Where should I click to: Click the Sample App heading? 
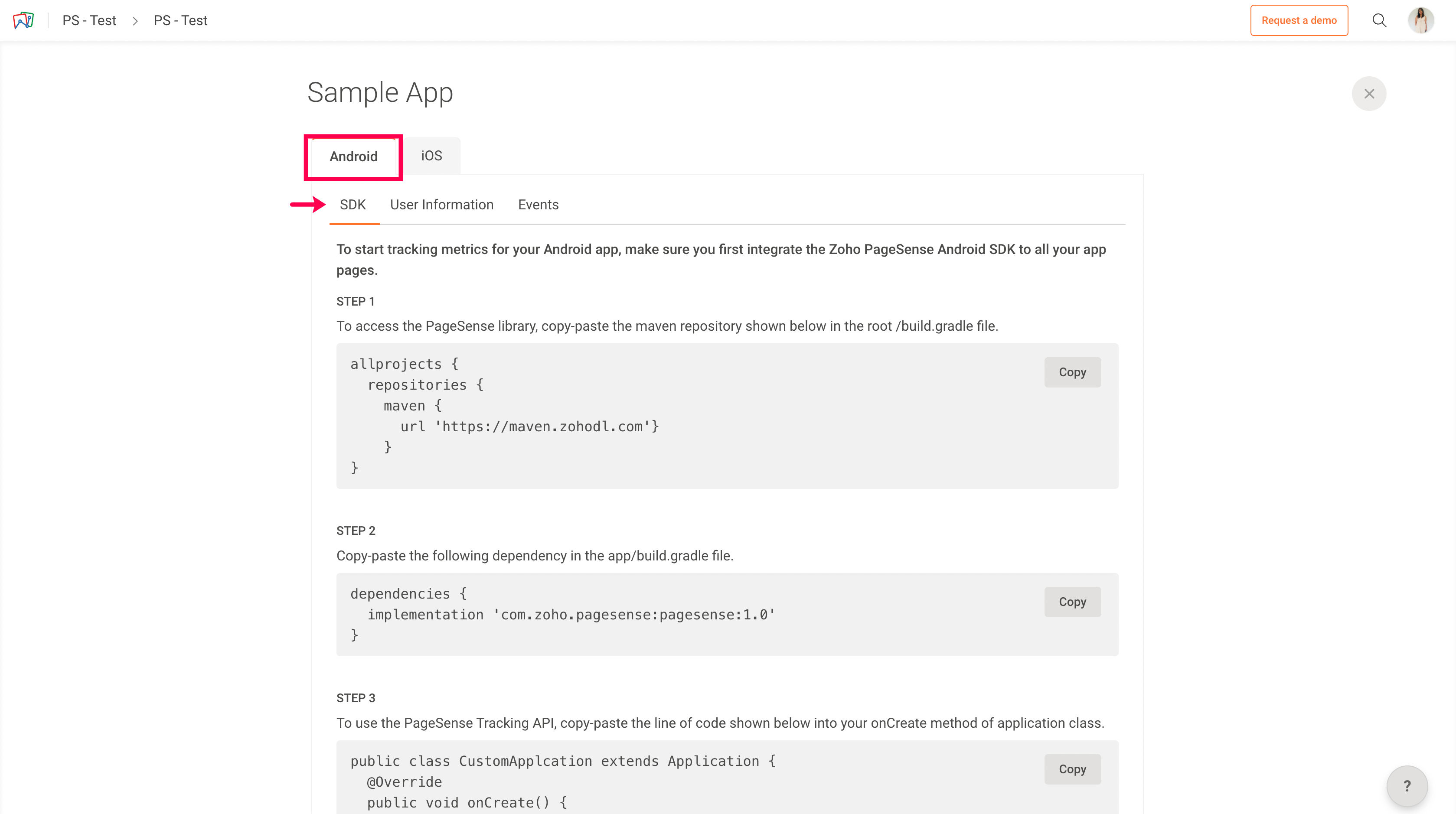(x=380, y=93)
